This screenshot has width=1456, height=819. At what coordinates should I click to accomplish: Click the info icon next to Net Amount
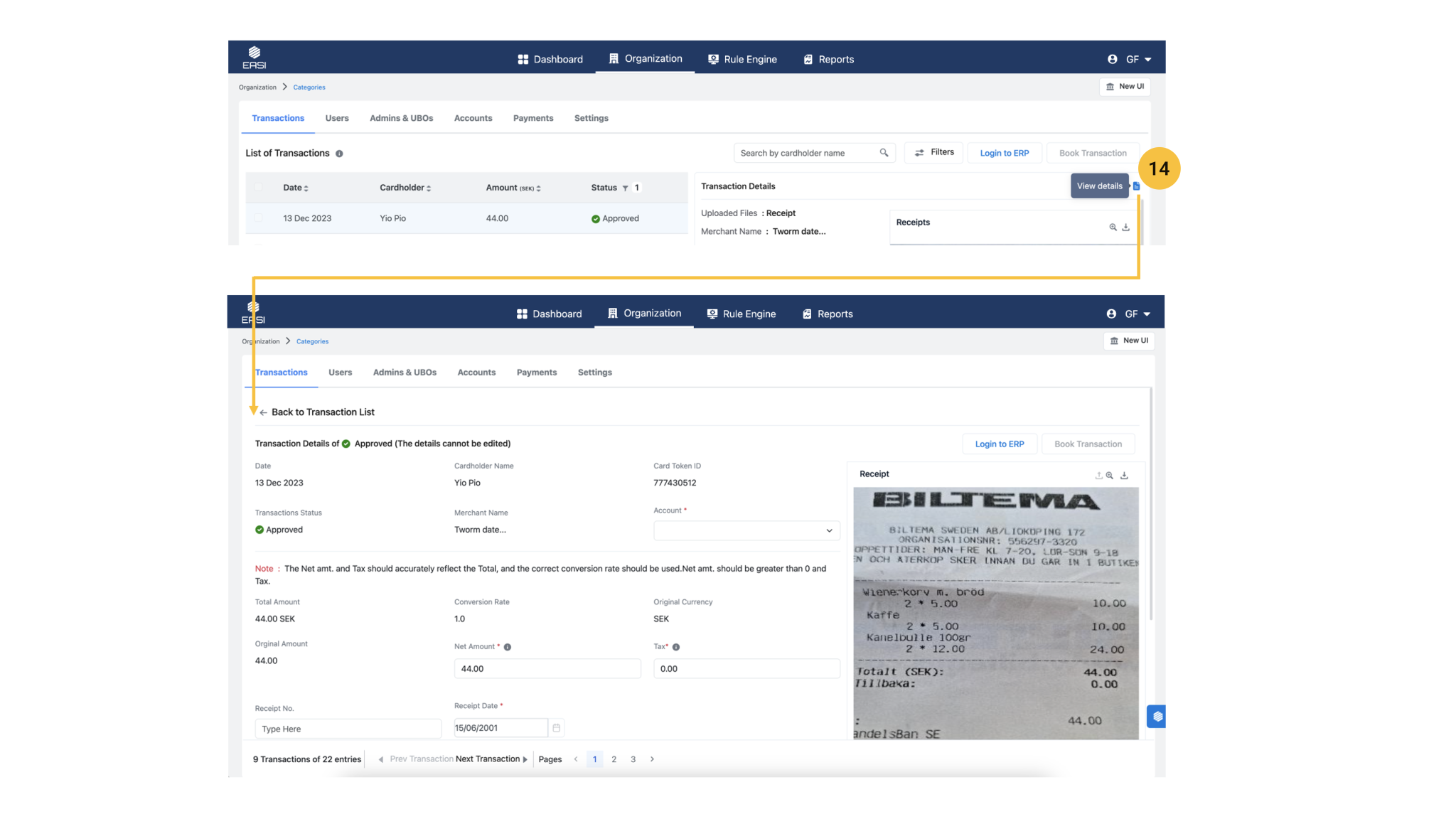tap(508, 647)
